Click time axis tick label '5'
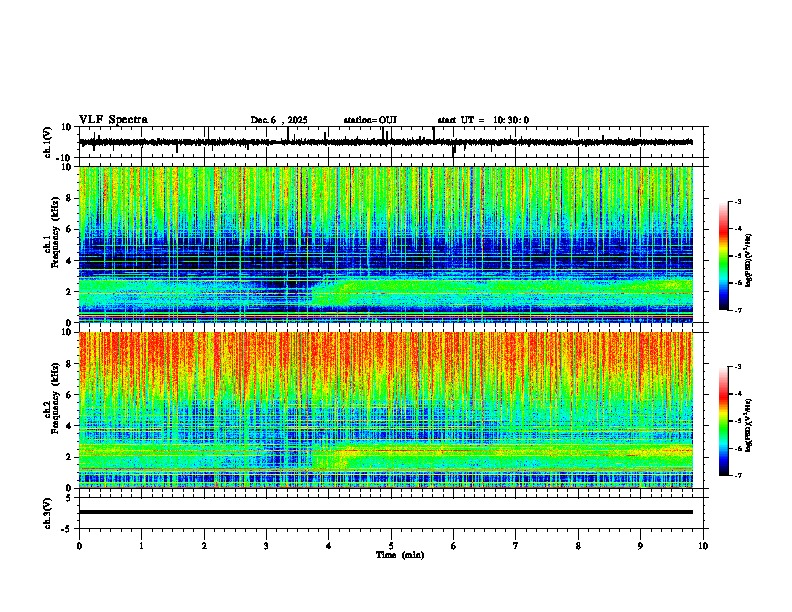The image size is (792, 612). click(391, 546)
